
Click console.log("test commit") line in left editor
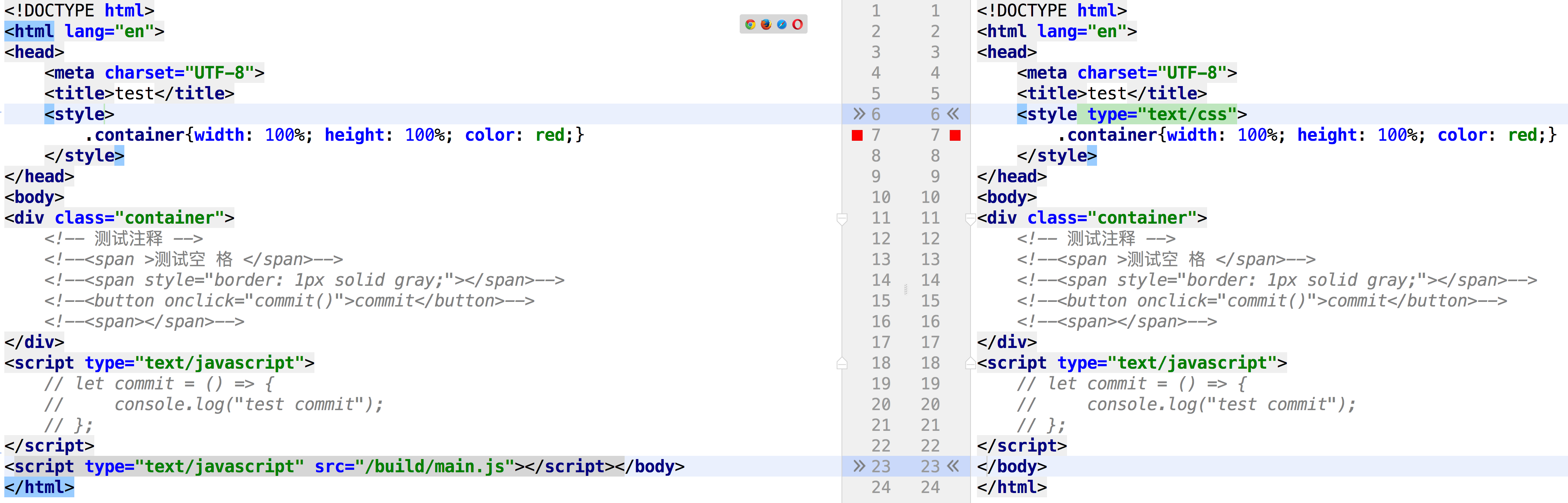coord(214,404)
